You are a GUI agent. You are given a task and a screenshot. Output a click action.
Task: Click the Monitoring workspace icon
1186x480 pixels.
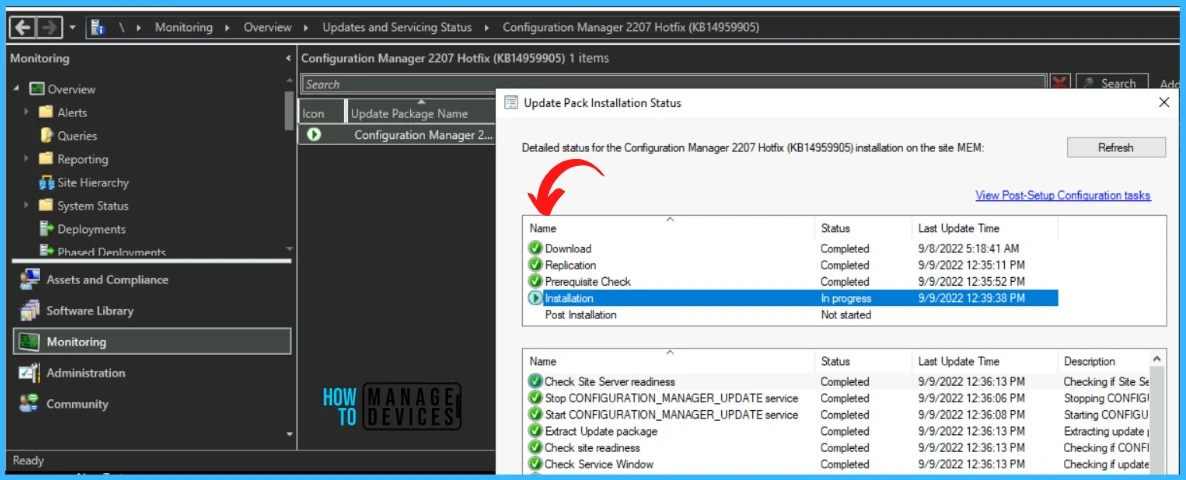[x=29, y=342]
